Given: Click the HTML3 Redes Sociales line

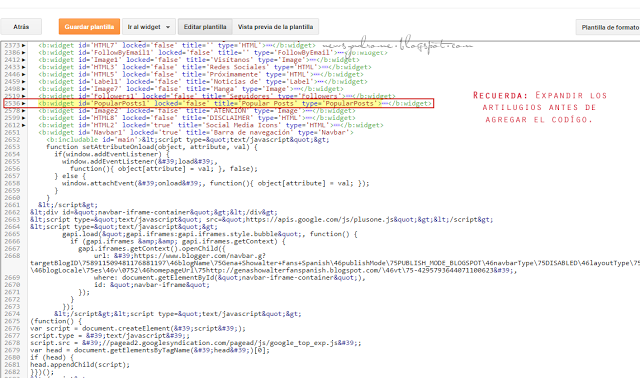Looking at the screenshot, I should (205, 67).
